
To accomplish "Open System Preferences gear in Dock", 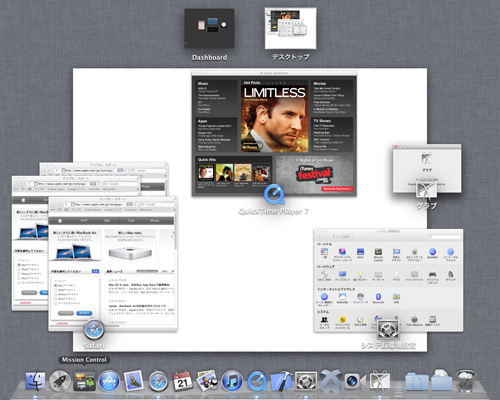I will tap(306, 381).
